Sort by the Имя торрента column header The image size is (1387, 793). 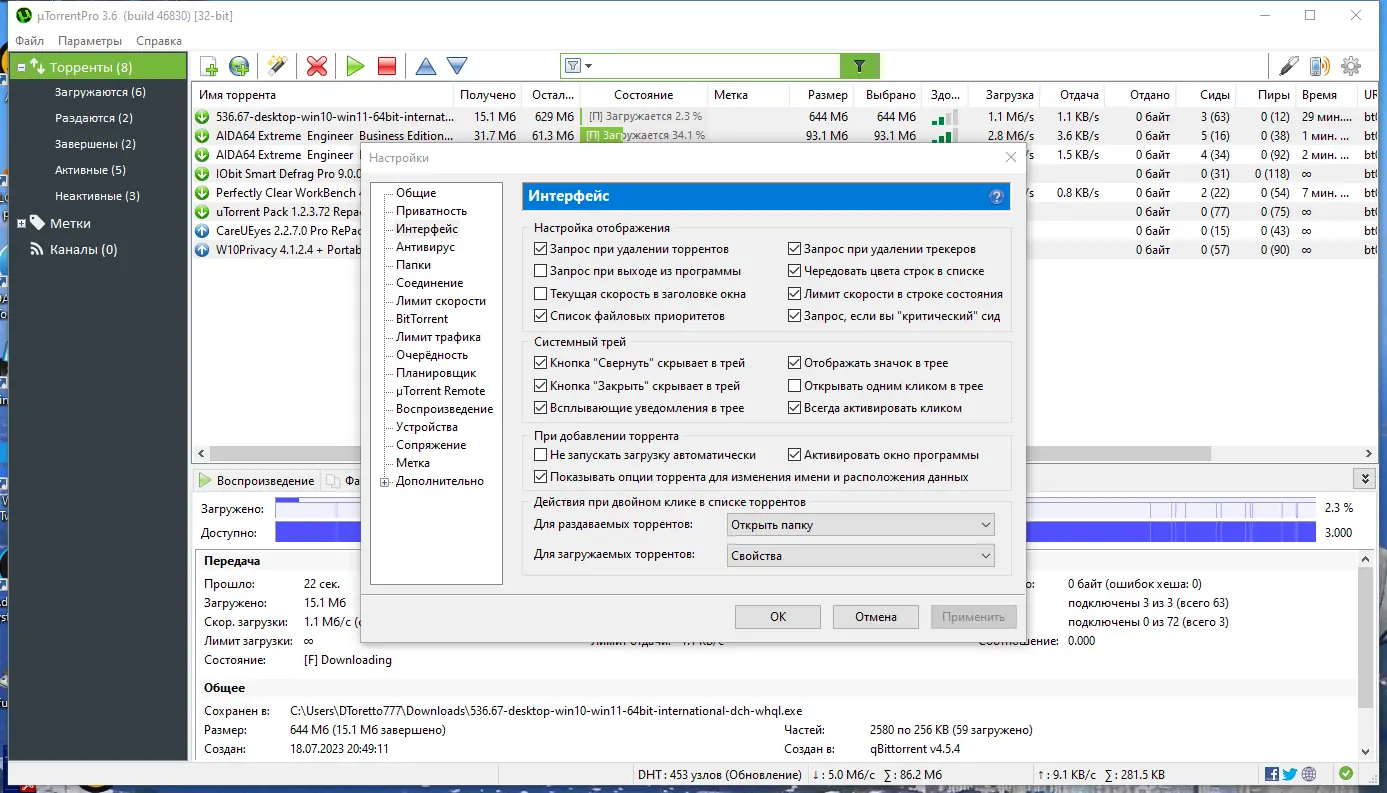click(x=323, y=95)
